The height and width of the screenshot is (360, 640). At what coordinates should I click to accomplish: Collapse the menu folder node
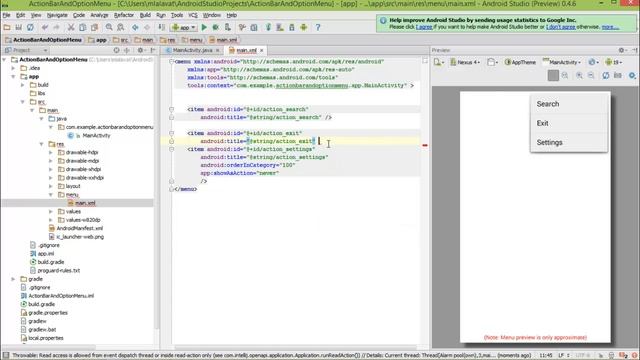[x=51, y=195]
